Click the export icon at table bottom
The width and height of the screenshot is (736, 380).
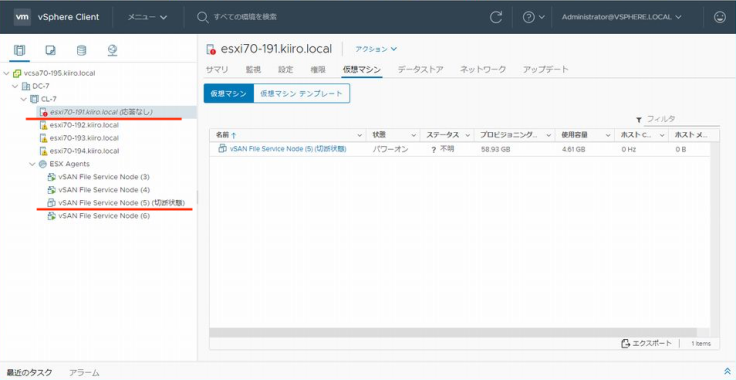coord(625,343)
